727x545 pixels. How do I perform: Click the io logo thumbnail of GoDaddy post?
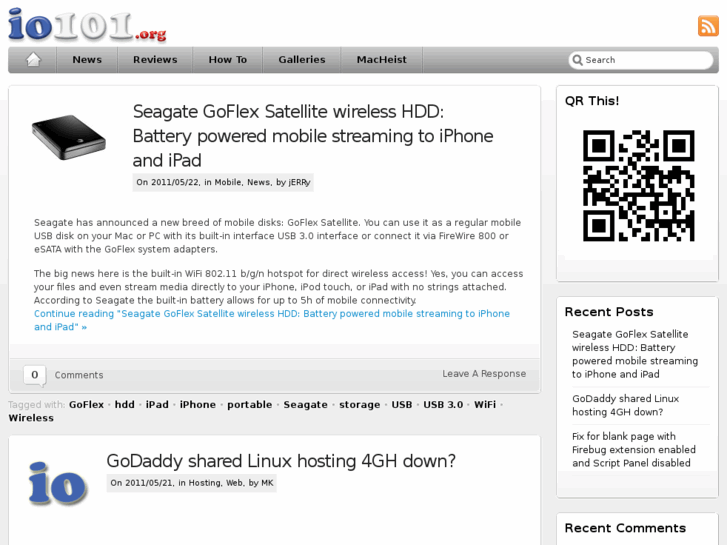point(57,482)
